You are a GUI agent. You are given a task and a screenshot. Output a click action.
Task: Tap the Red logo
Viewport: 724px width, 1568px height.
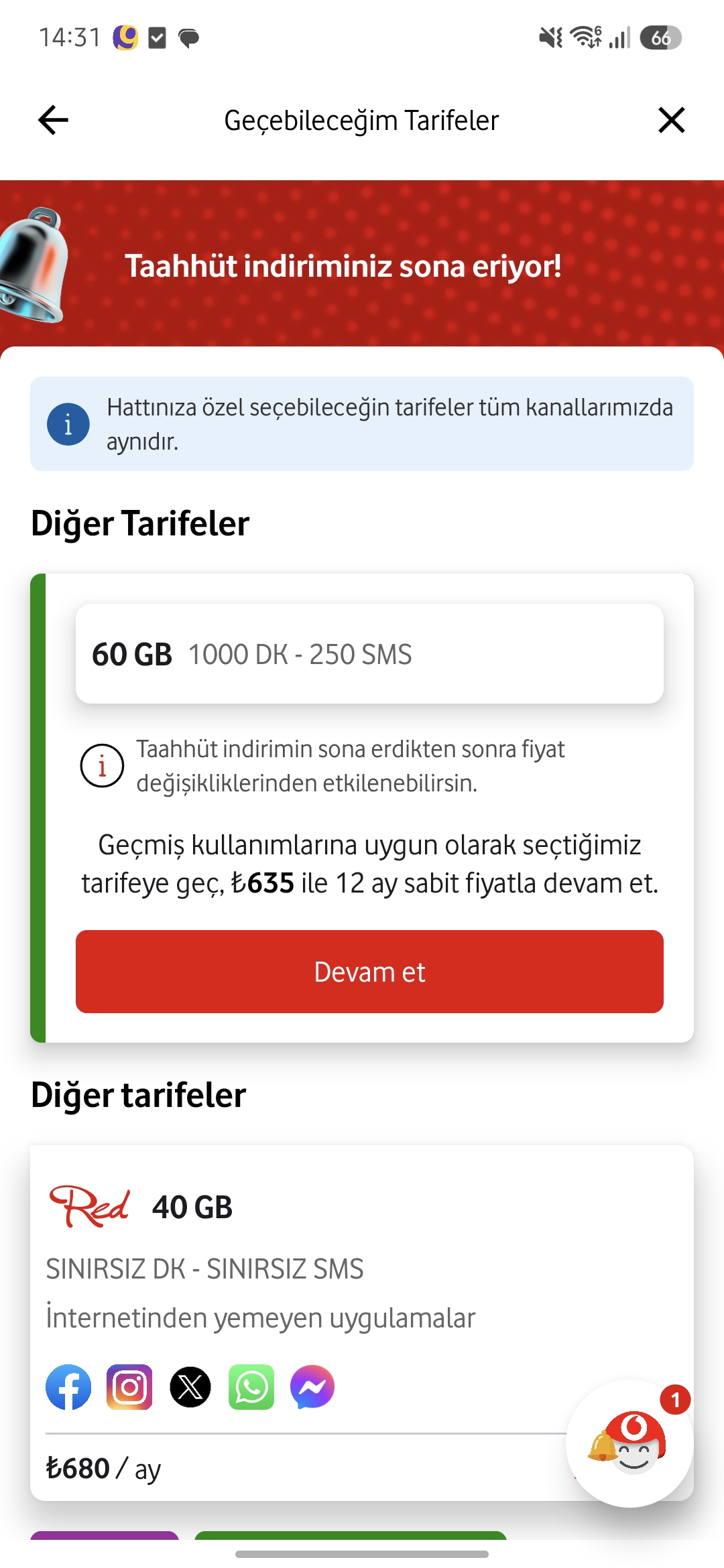pos(89,1206)
